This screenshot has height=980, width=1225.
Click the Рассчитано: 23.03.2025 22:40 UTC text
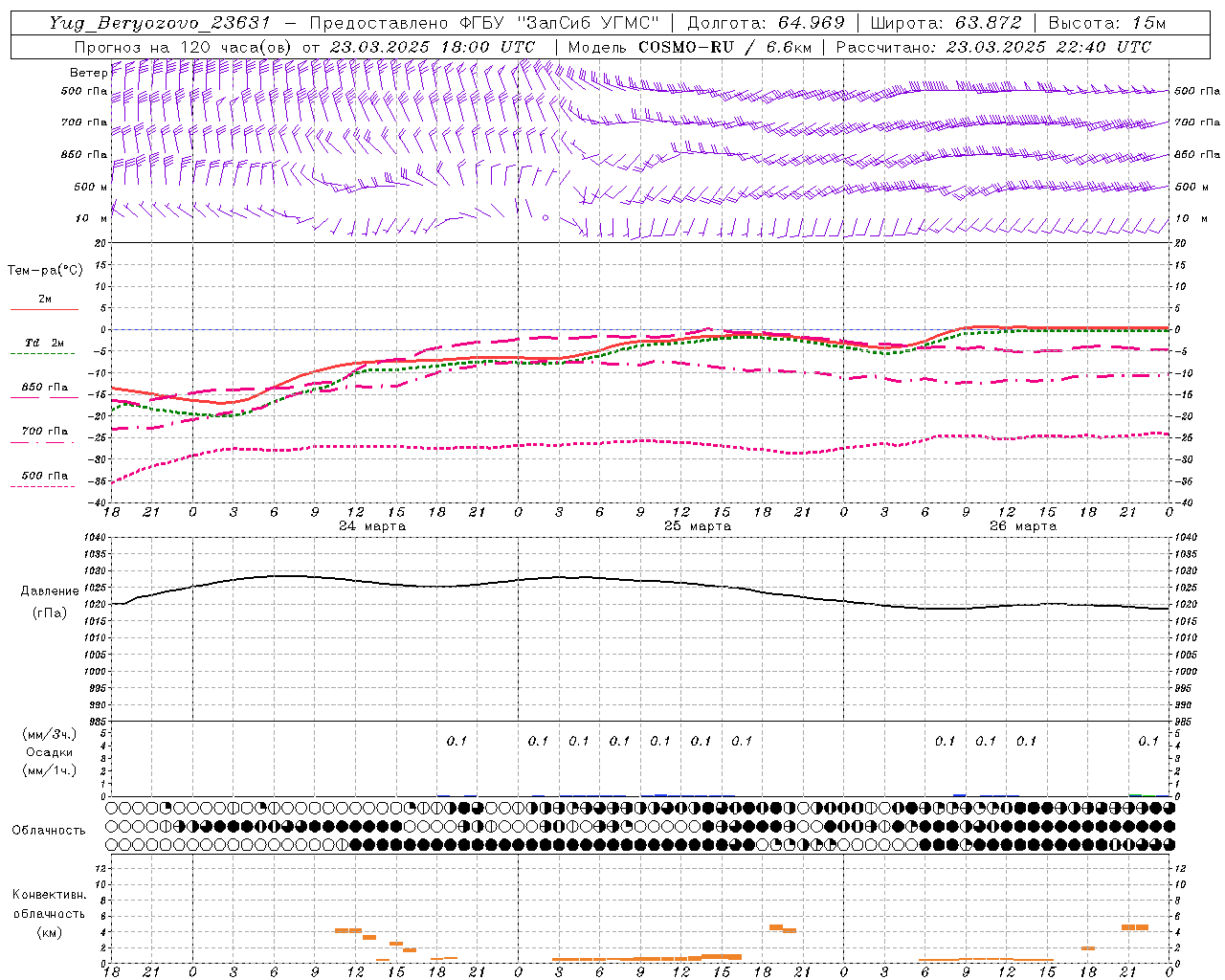pos(993,47)
